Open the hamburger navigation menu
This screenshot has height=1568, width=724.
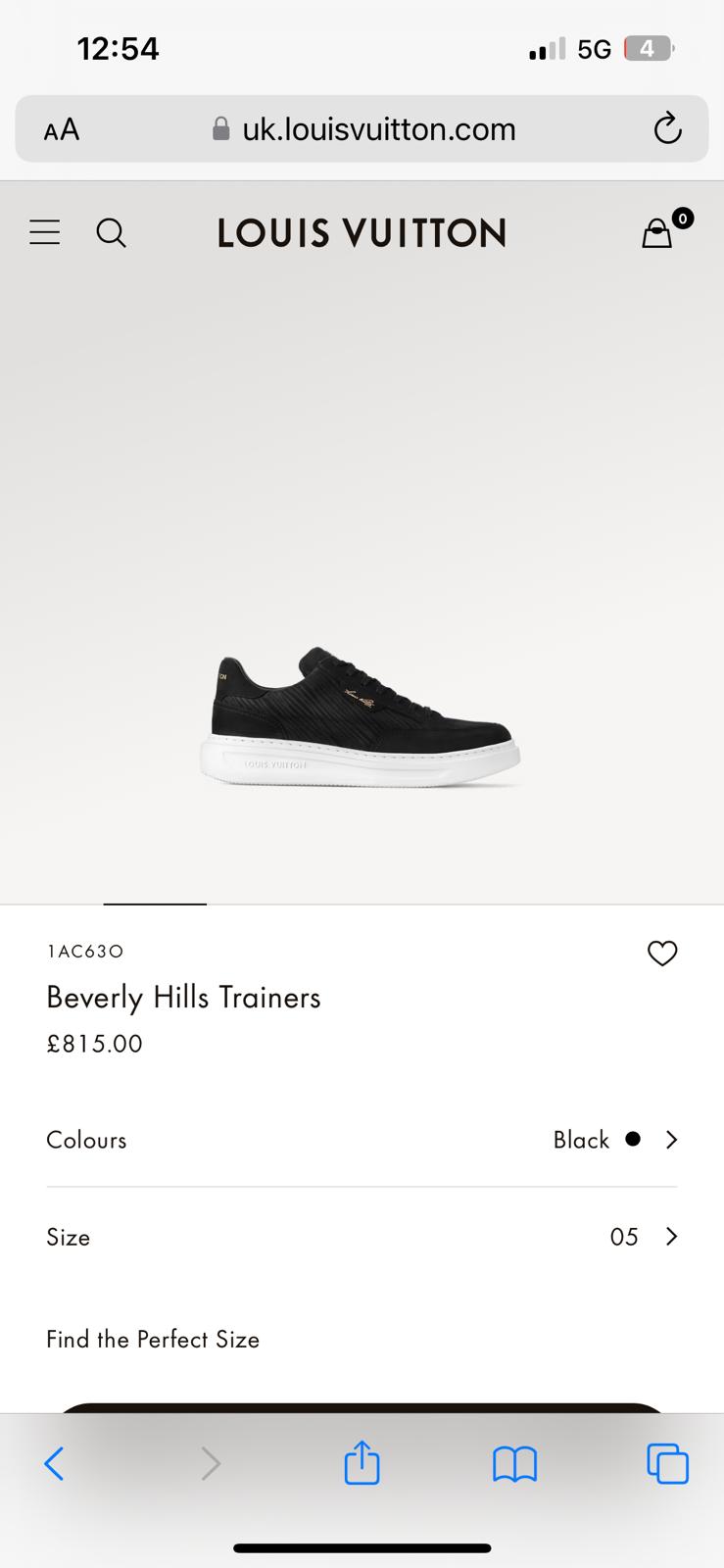pyautogui.click(x=45, y=232)
